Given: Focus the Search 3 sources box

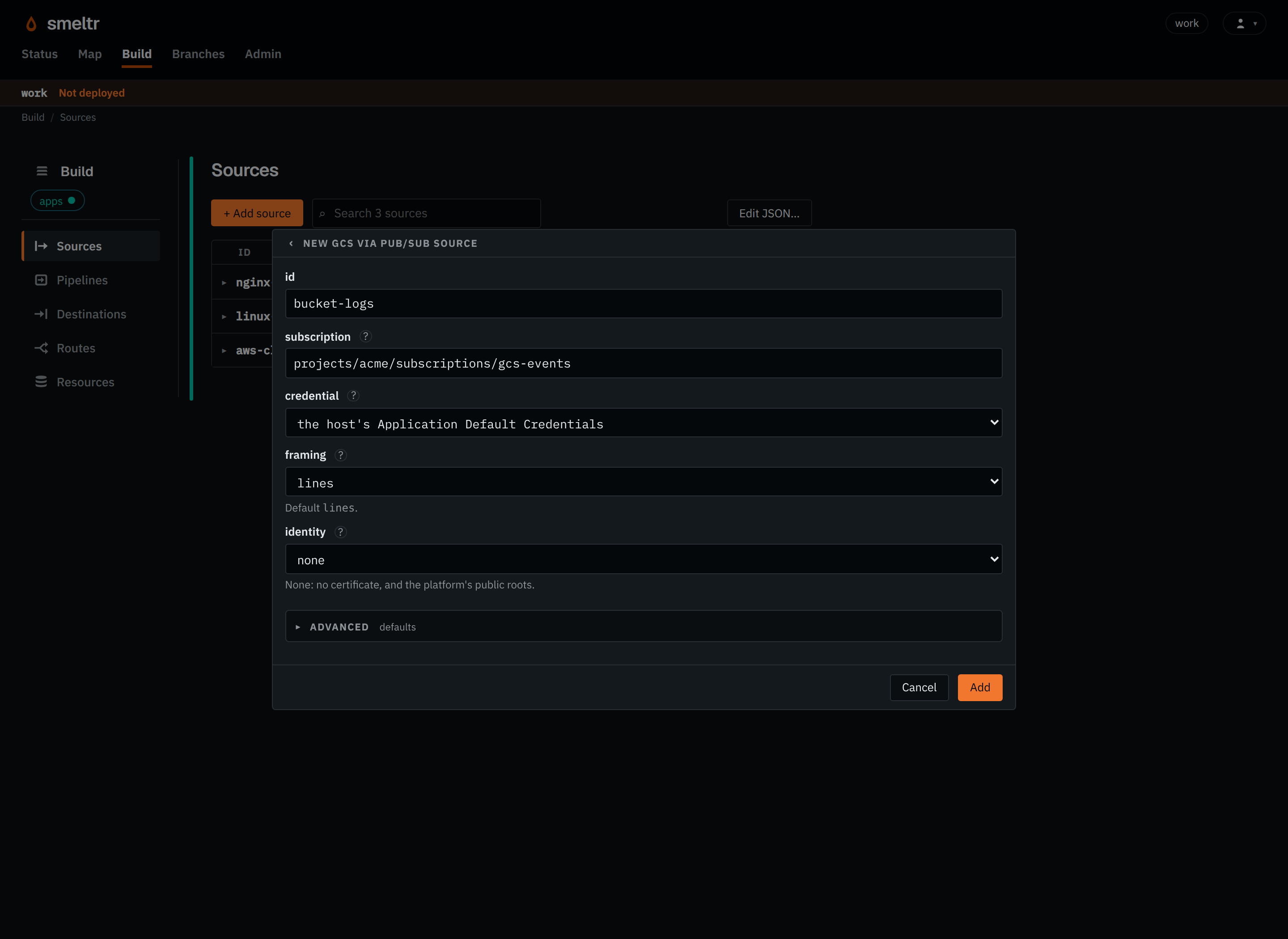Looking at the screenshot, I should (x=426, y=213).
